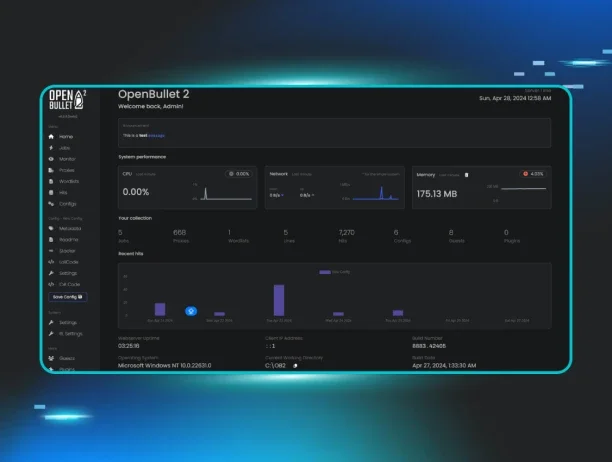Click the "8" guests count
Screen dimensions: 612x462
click(x=451, y=233)
